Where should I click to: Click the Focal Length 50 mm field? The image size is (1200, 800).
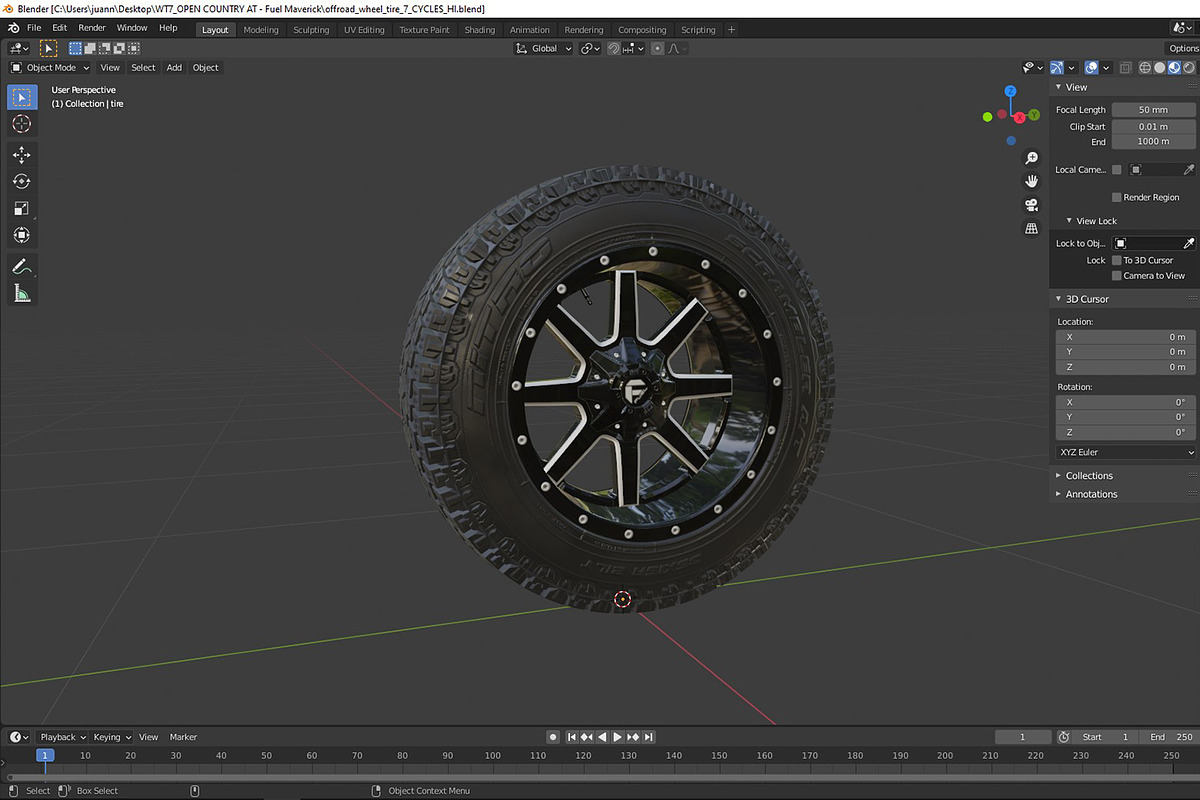coord(1153,110)
